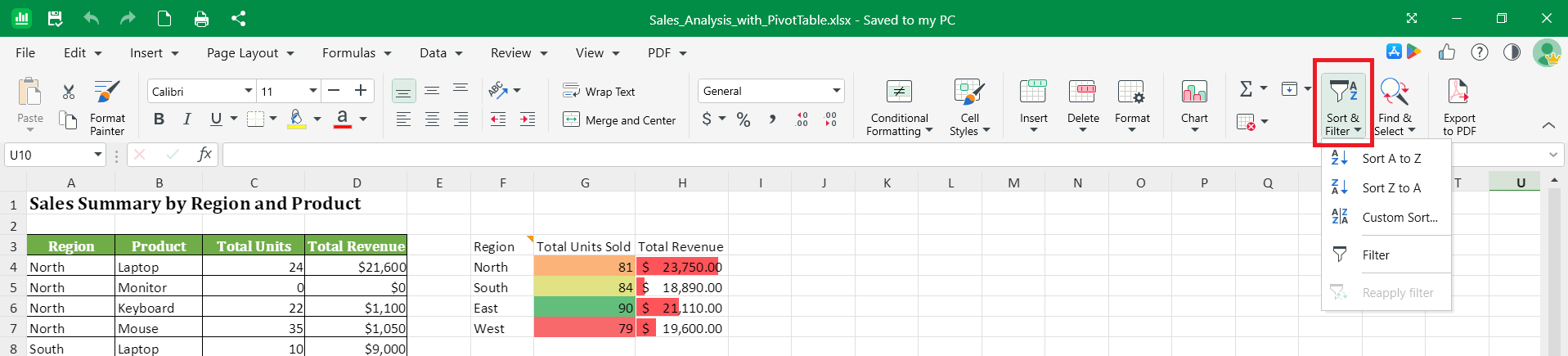Screen dimensions: 1568x356
Task: Share the file via share icon
Action: coord(238,18)
